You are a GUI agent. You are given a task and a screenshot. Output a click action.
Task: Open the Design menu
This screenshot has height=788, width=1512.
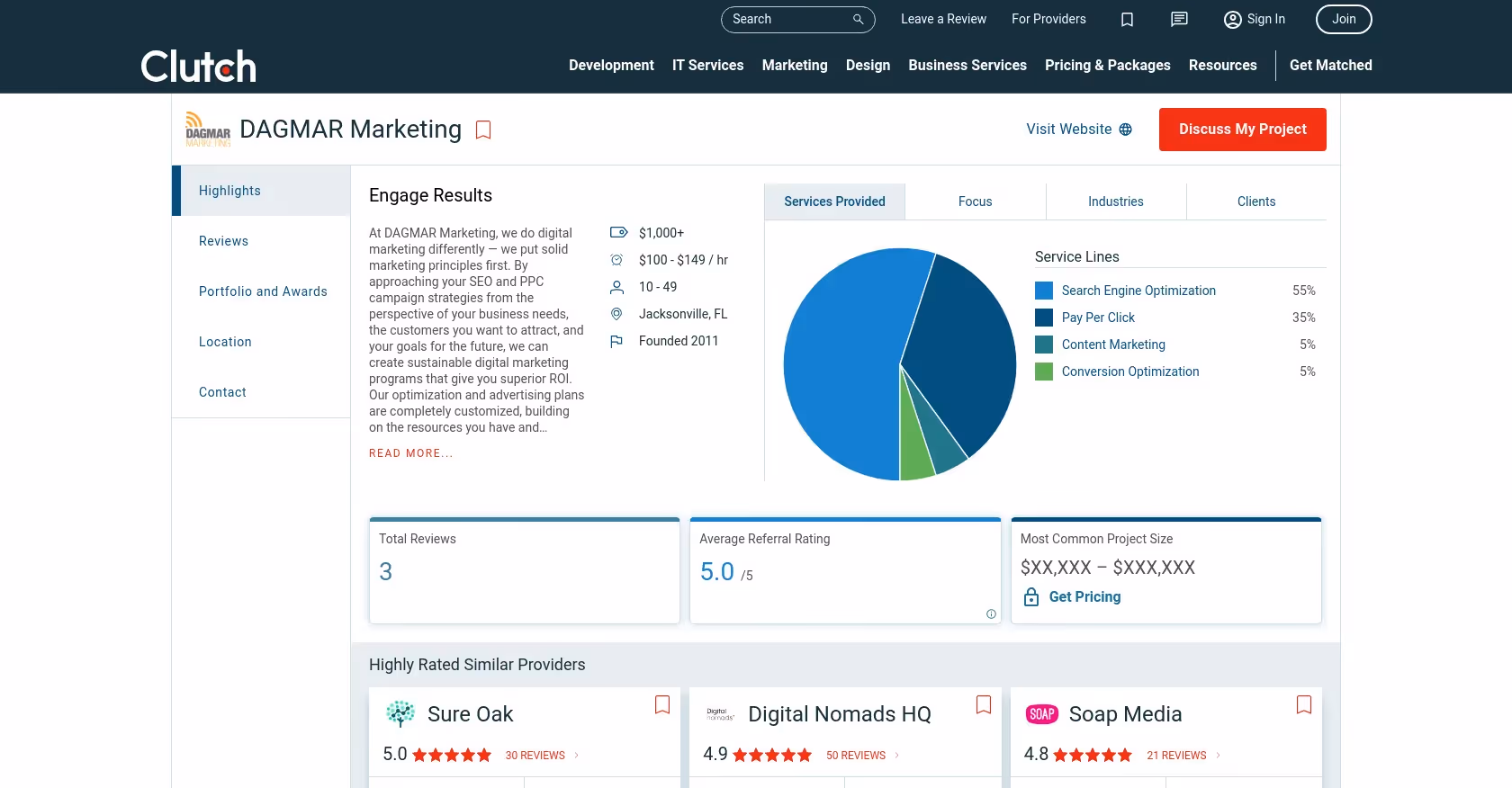pos(868,66)
